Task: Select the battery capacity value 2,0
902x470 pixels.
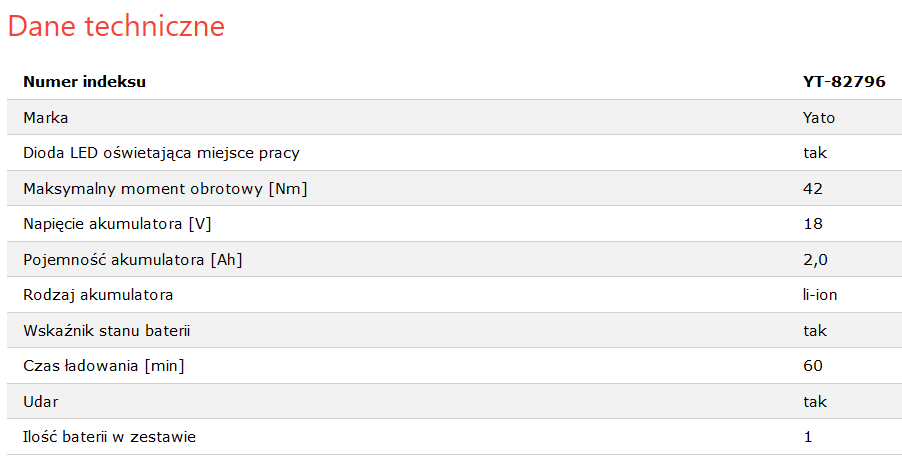Action: pos(815,260)
